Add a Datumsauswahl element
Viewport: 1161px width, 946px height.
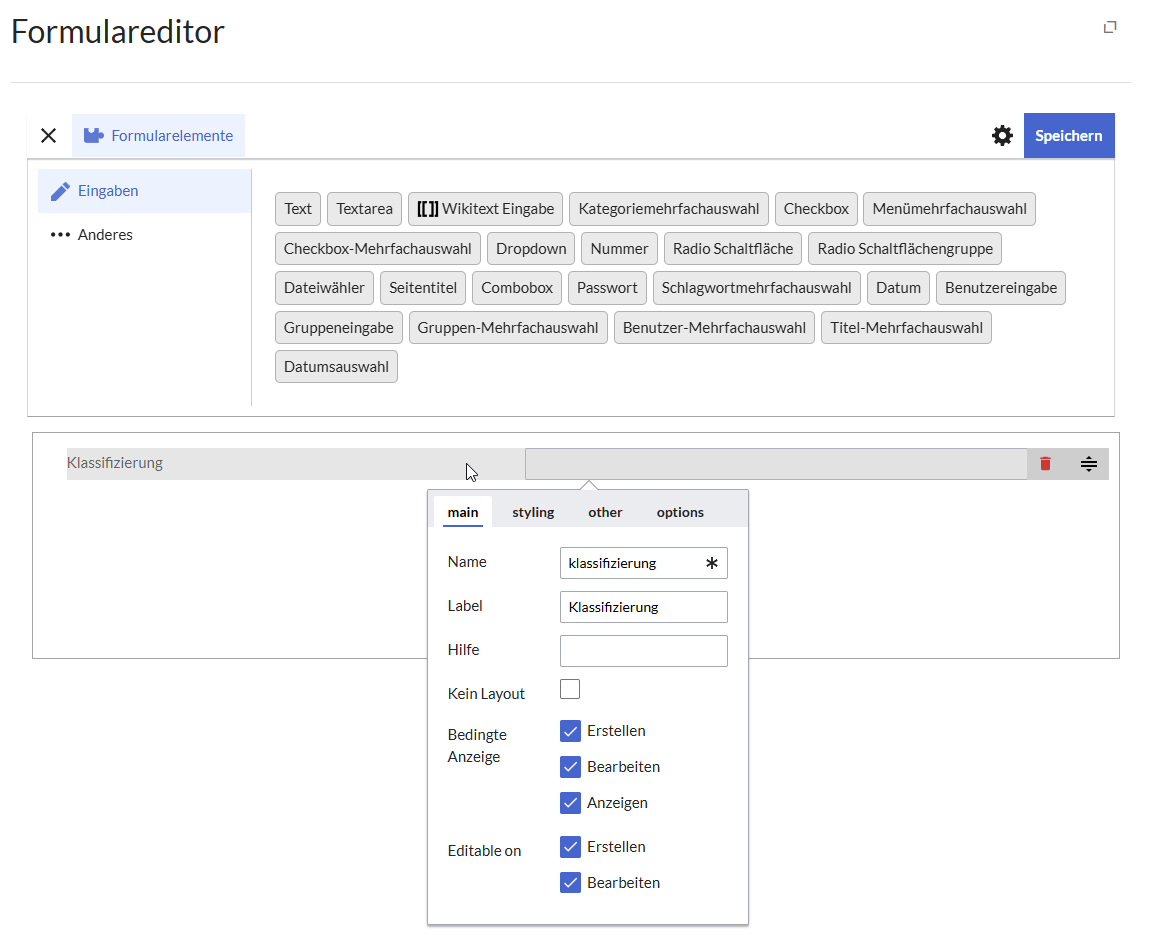(x=336, y=367)
